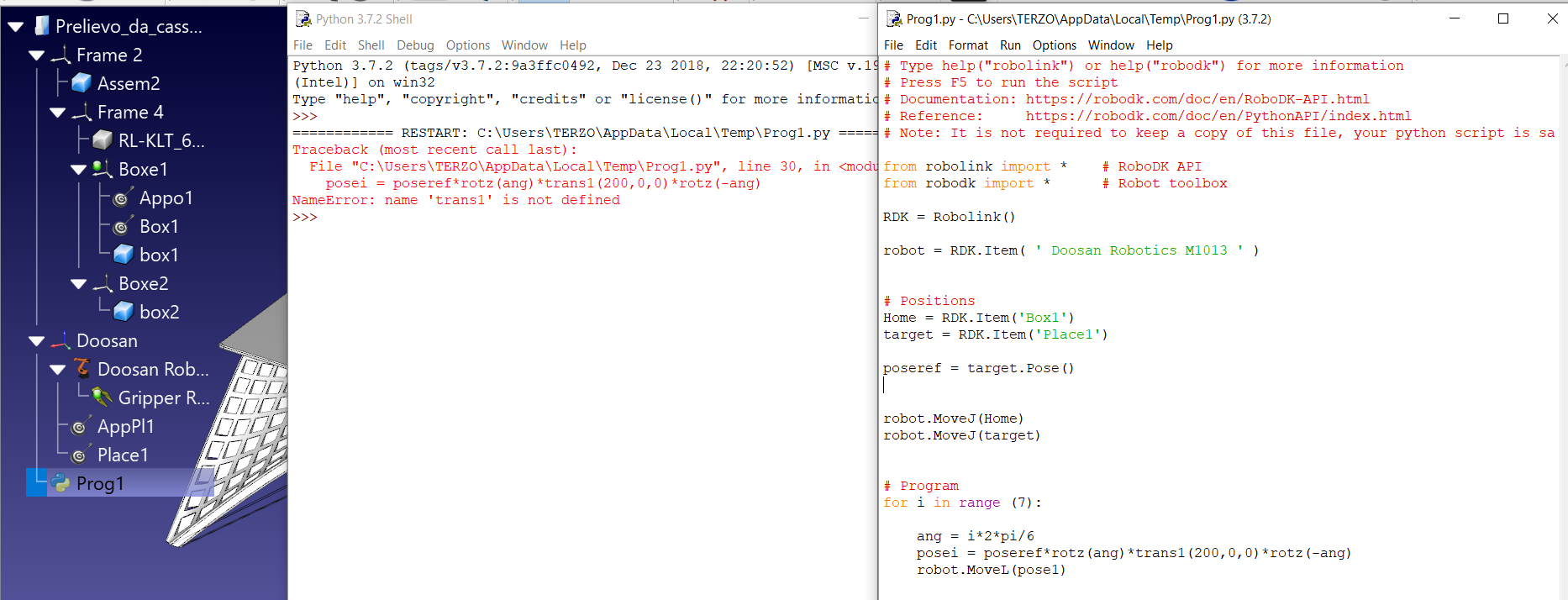Click the RL-KLT_6 object icon

tap(103, 140)
